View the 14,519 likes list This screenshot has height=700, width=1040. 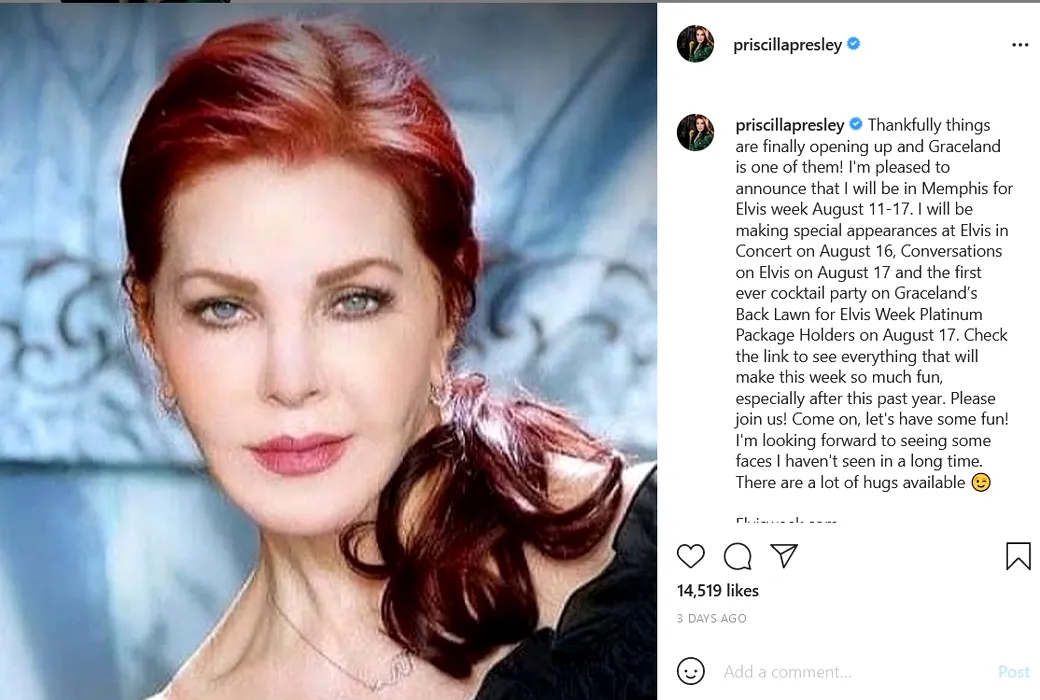tap(718, 591)
